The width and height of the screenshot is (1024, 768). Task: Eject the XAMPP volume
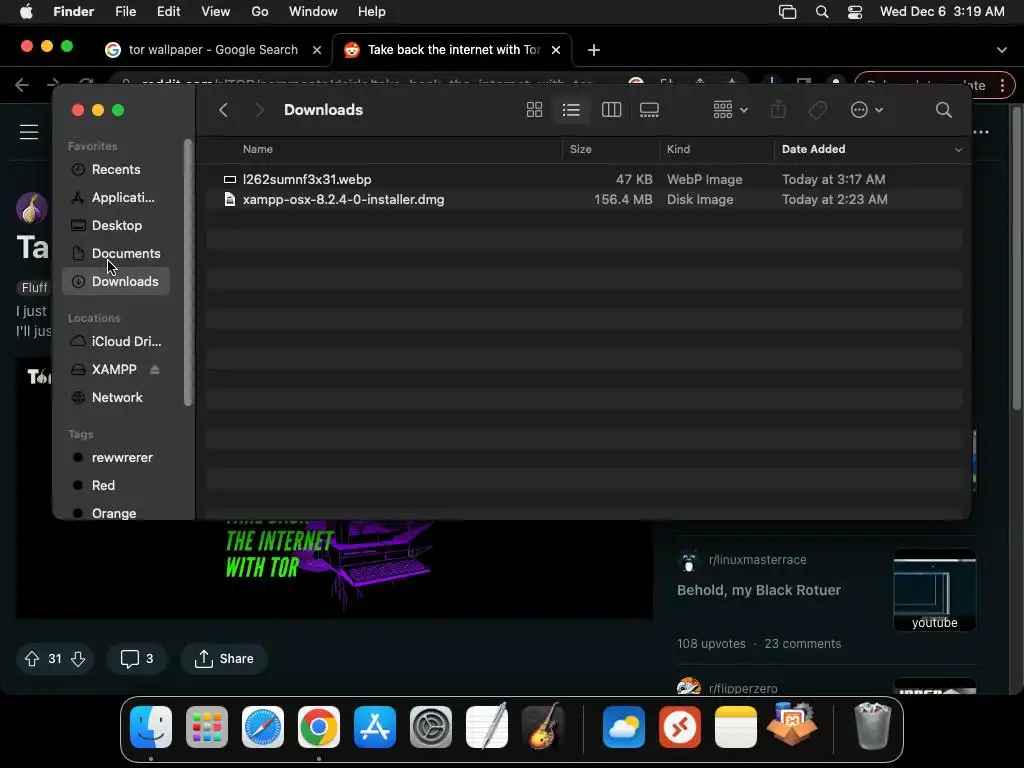point(155,370)
